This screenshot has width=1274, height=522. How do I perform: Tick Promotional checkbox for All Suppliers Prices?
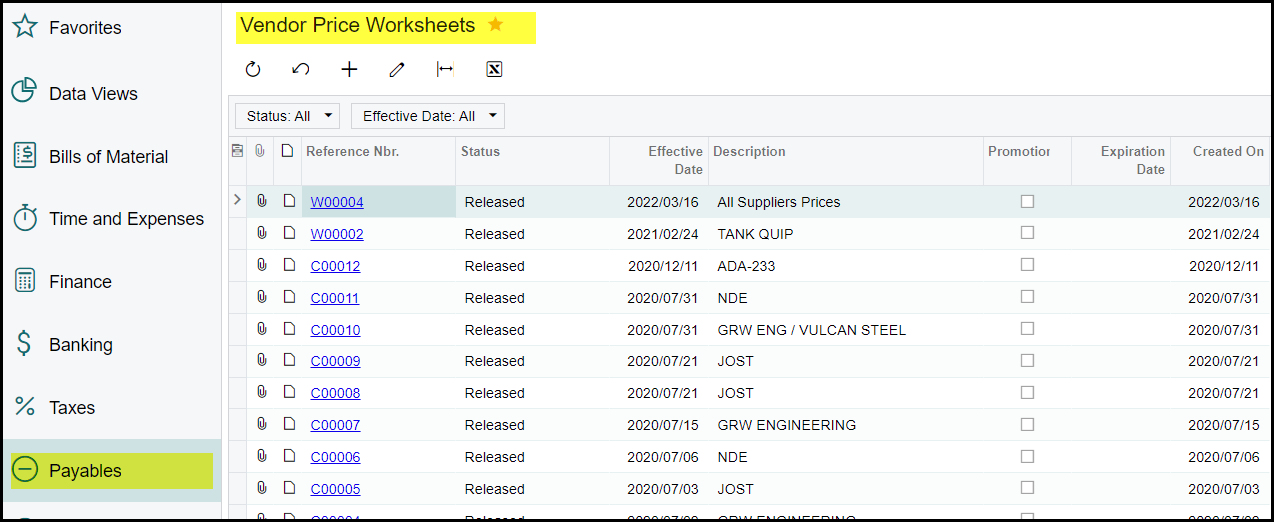pyautogui.click(x=1027, y=201)
